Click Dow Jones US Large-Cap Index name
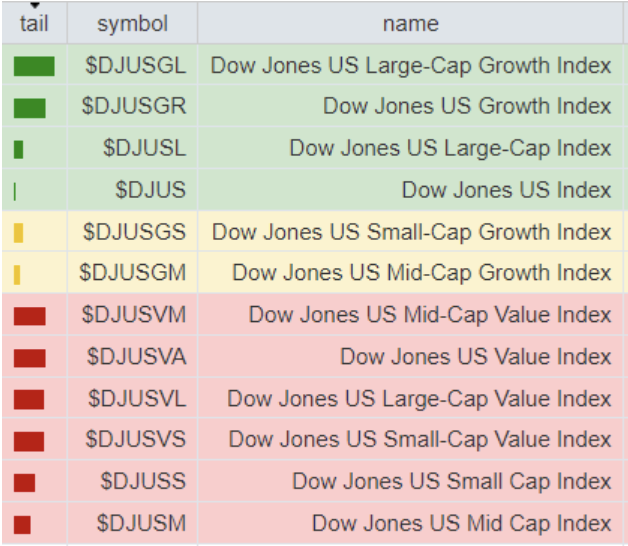Viewport: 628px width, 546px height. (450, 149)
